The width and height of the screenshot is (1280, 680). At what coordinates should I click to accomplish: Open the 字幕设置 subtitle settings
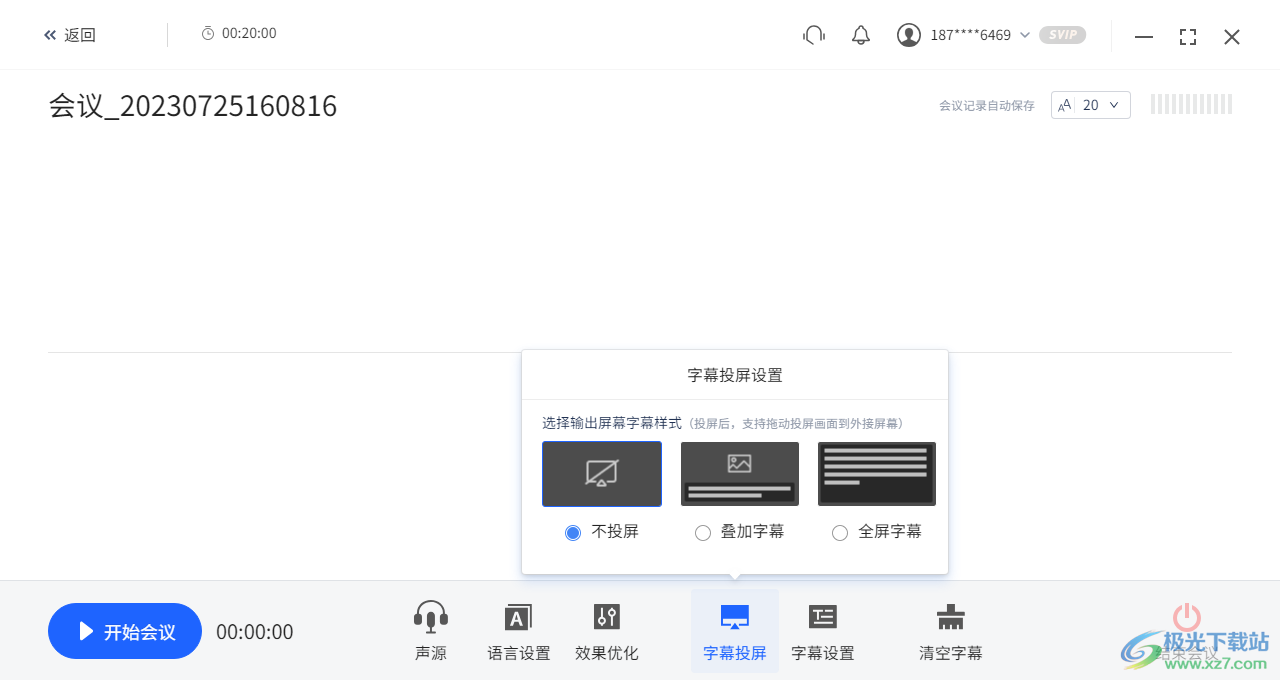click(x=822, y=630)
